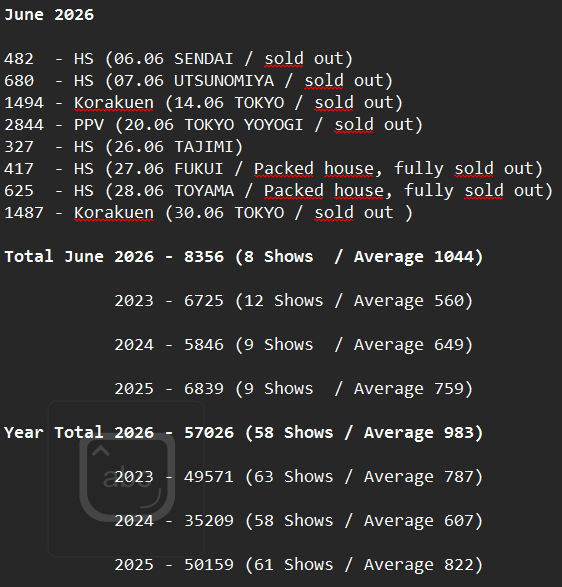
Task: Click "Average 607"
Action: pos(419,521)
